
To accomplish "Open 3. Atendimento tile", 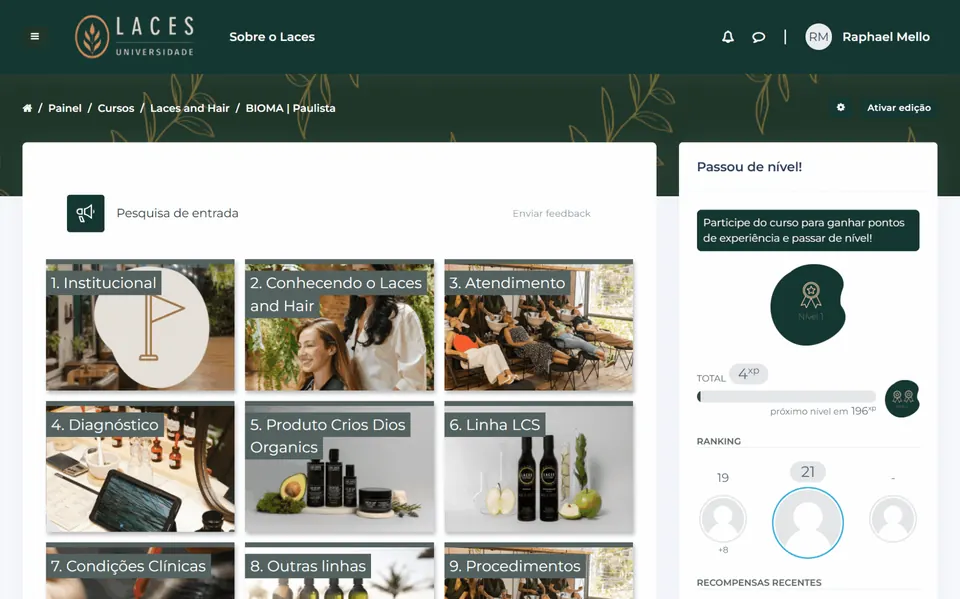I will point(539,325).
